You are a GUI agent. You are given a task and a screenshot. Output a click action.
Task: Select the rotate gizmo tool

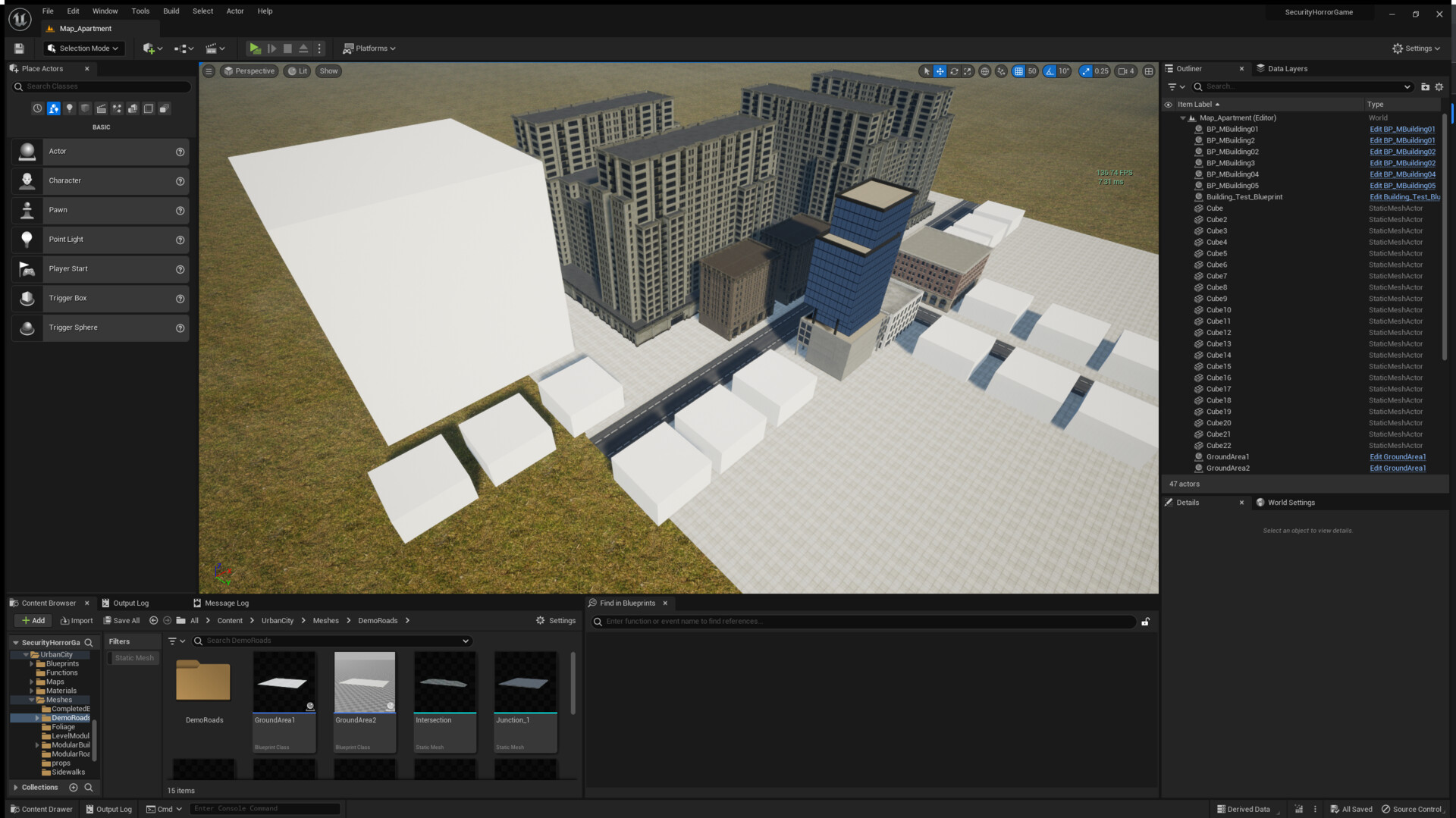click(954, 71)
